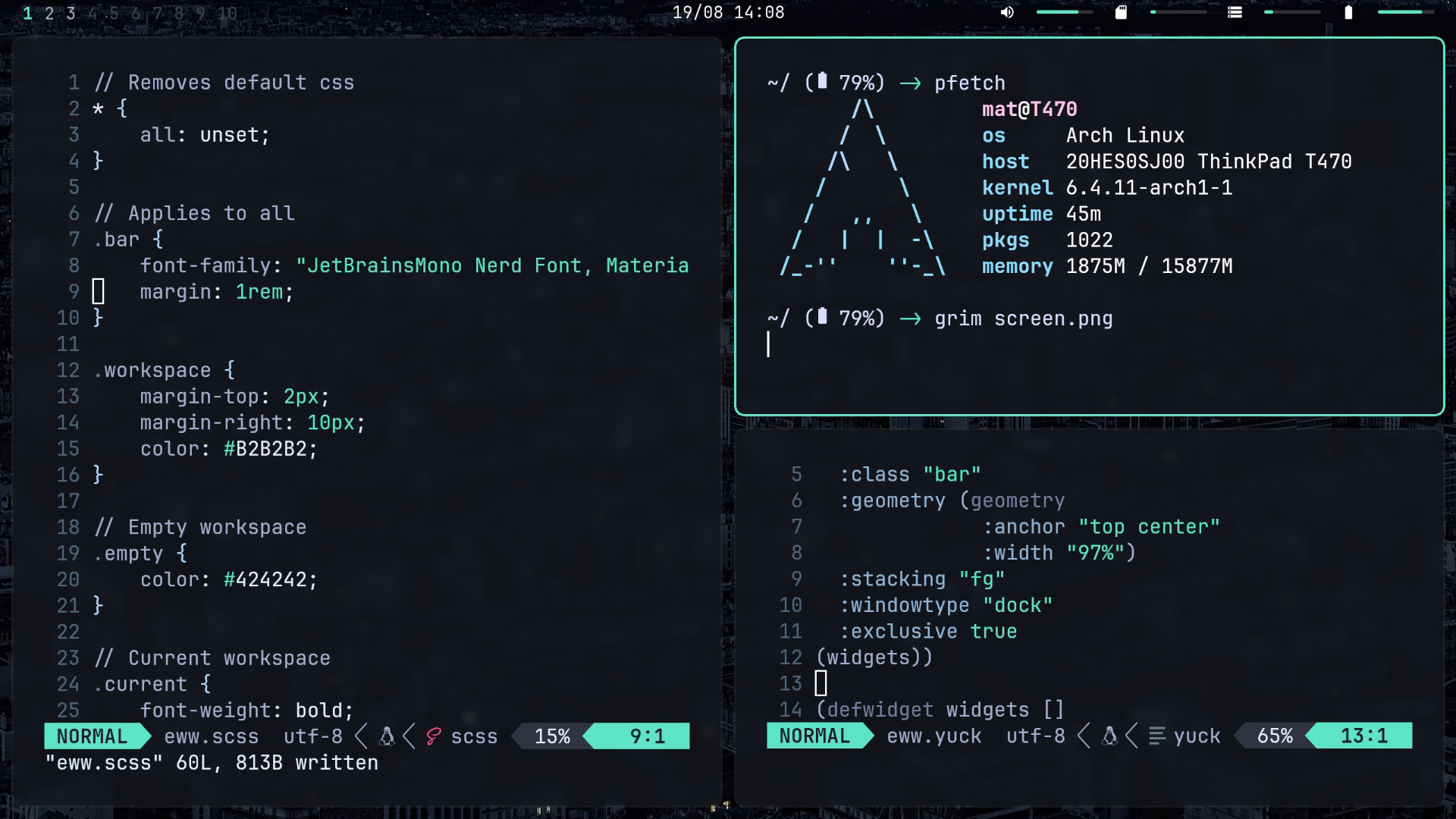Select empty workspace 10
The width and height of the screenshot is (1456, 819).
(227, 13)
